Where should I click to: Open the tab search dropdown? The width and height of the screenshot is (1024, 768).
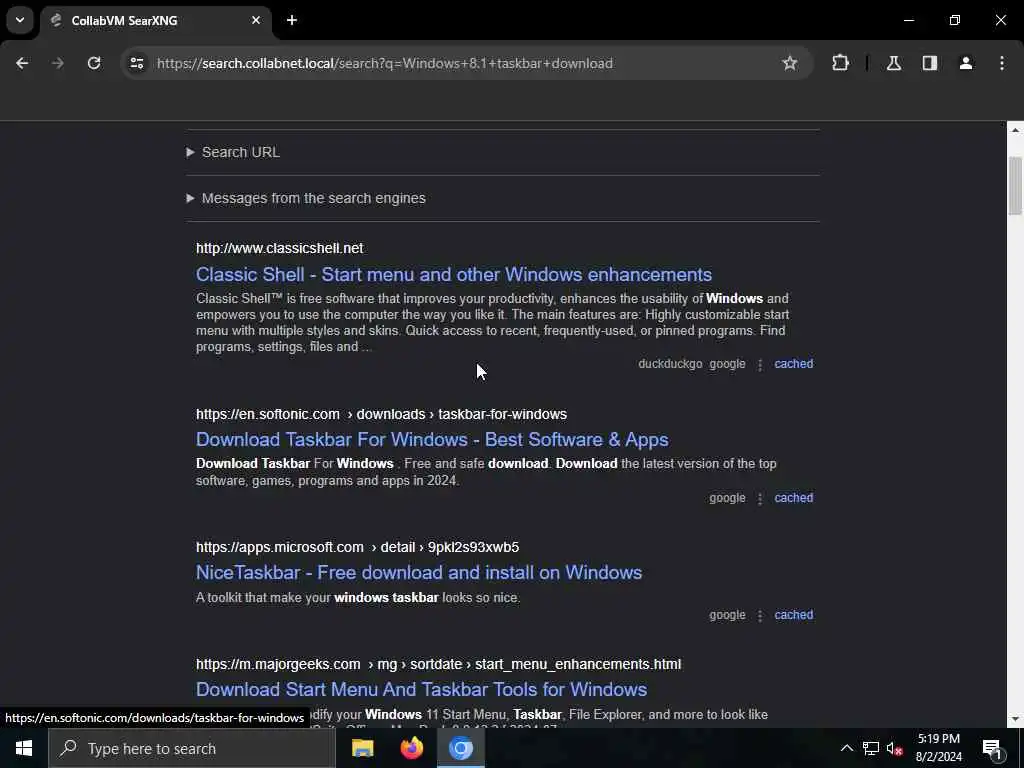tap(20, 20)
